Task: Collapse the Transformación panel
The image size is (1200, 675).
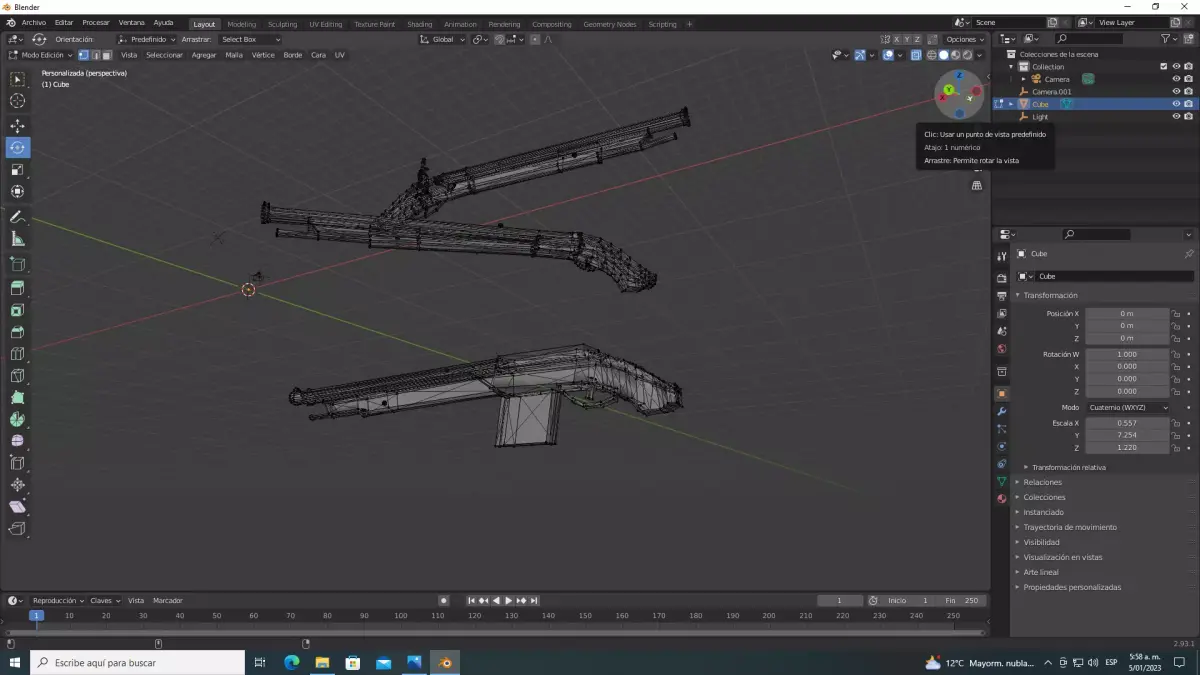Action: 1049,295
